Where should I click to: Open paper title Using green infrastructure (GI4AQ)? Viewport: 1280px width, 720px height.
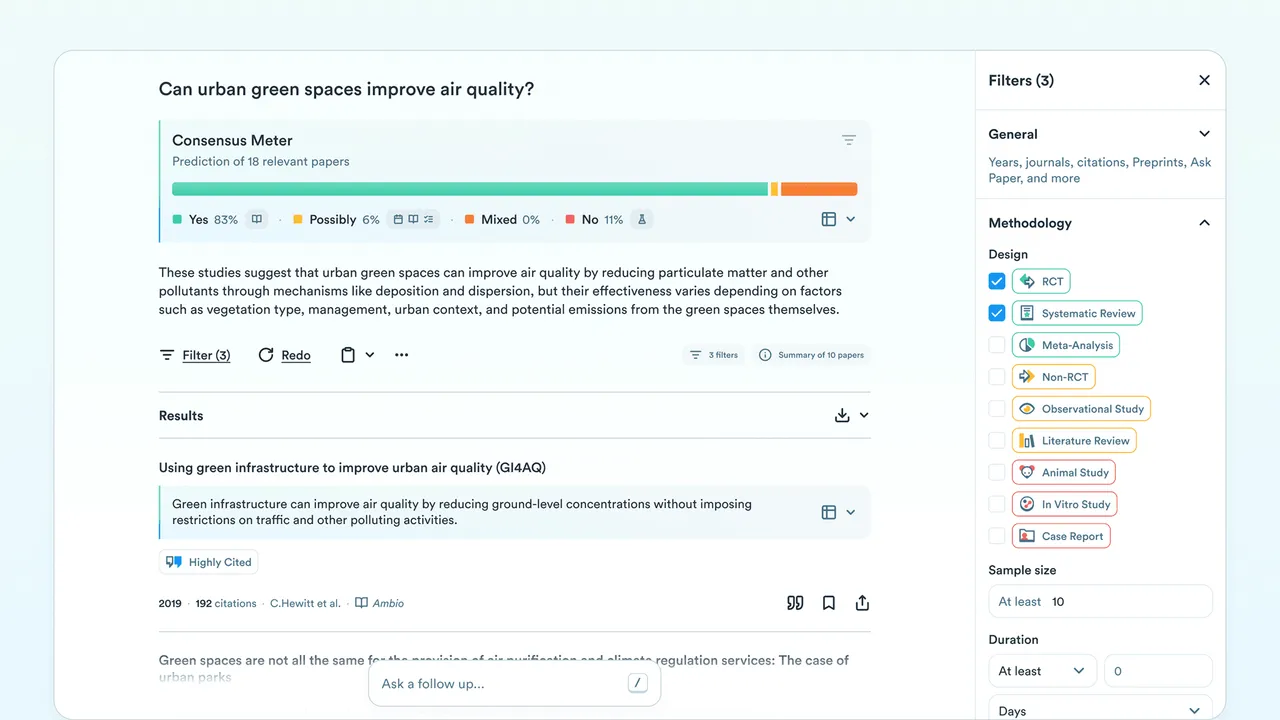coord(352,467)
